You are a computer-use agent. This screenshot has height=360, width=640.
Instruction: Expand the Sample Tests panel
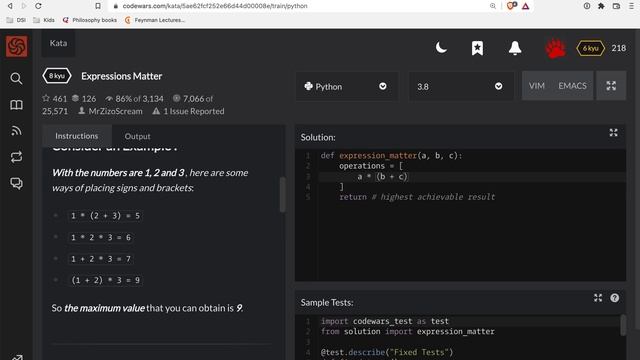pyautogui.click(x=598, y=298)
